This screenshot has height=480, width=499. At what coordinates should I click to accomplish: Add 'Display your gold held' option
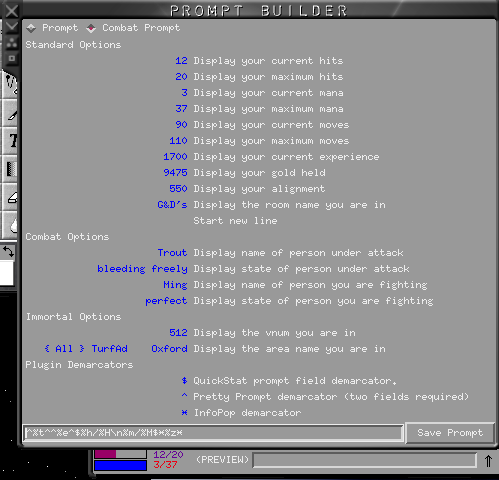point(259,173)
